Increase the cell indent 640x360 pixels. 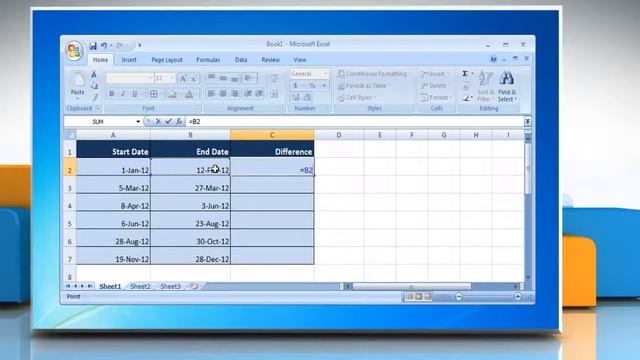(260, 94)
